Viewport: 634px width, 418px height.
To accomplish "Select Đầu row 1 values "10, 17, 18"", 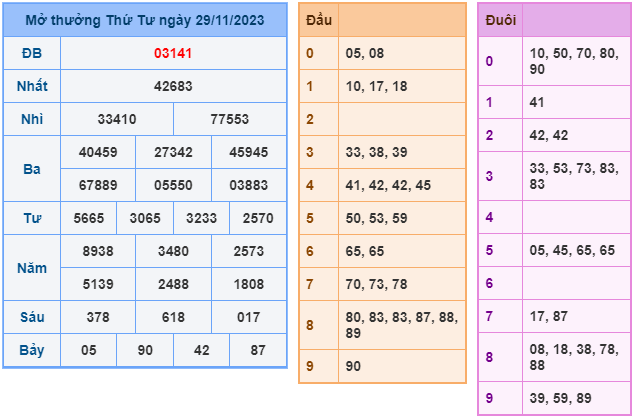I will tap(376, 86).
